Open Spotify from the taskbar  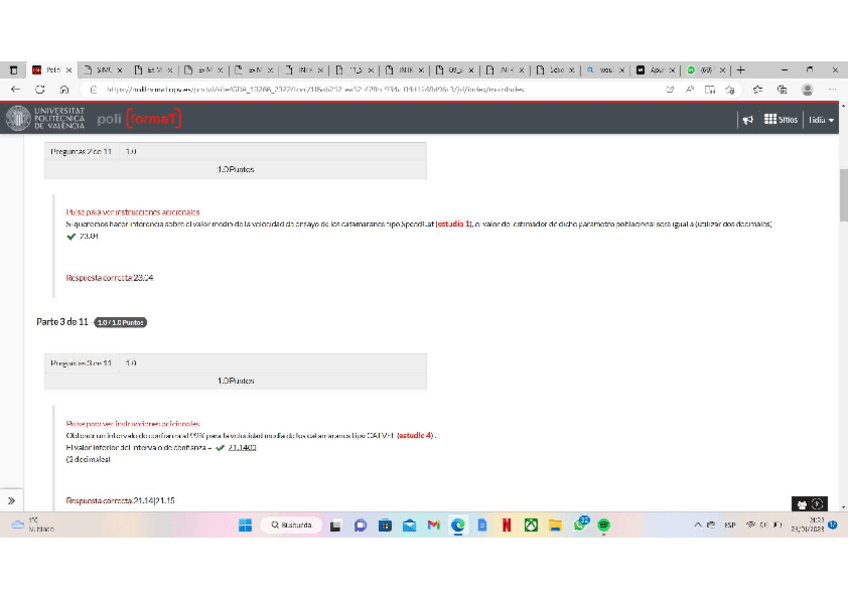[x=604, y=525]
